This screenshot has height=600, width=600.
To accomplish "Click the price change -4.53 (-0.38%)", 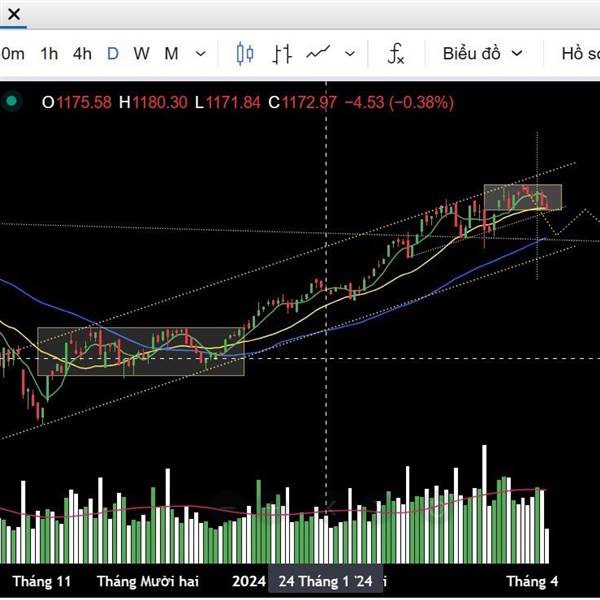I will click(x=399, y=103).
